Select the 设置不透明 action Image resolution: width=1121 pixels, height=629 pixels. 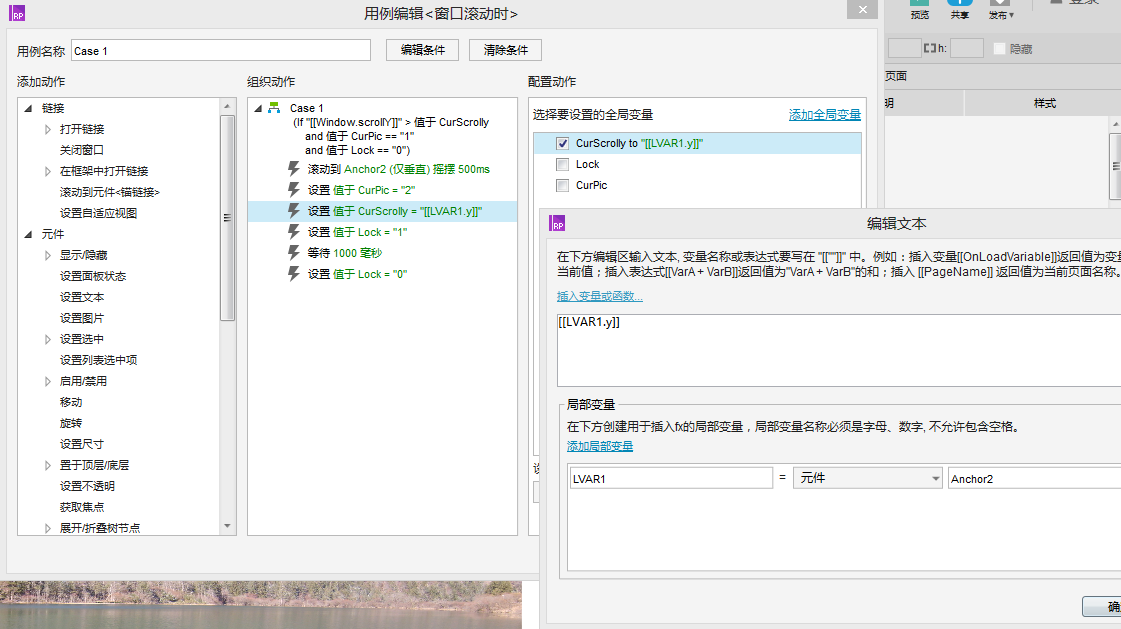(x=87, y=486)
